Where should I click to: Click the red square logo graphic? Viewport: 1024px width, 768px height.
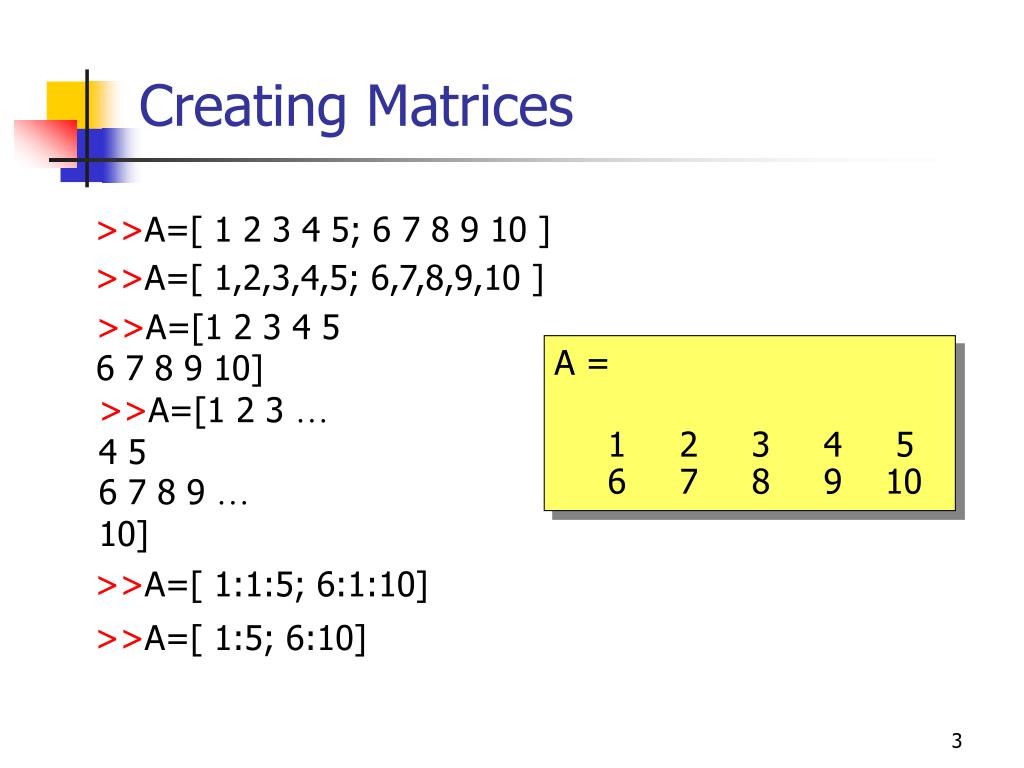pyautogui.click(x=46, y=141)
